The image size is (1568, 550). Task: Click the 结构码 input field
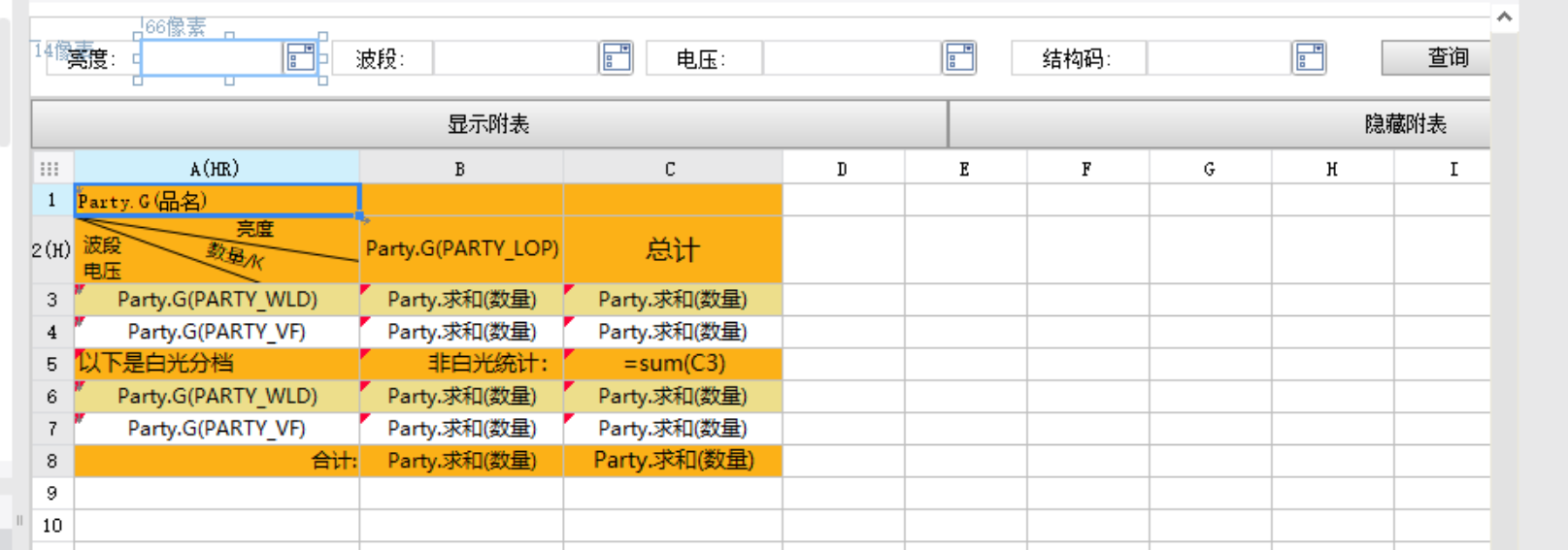coord(1218,58)
